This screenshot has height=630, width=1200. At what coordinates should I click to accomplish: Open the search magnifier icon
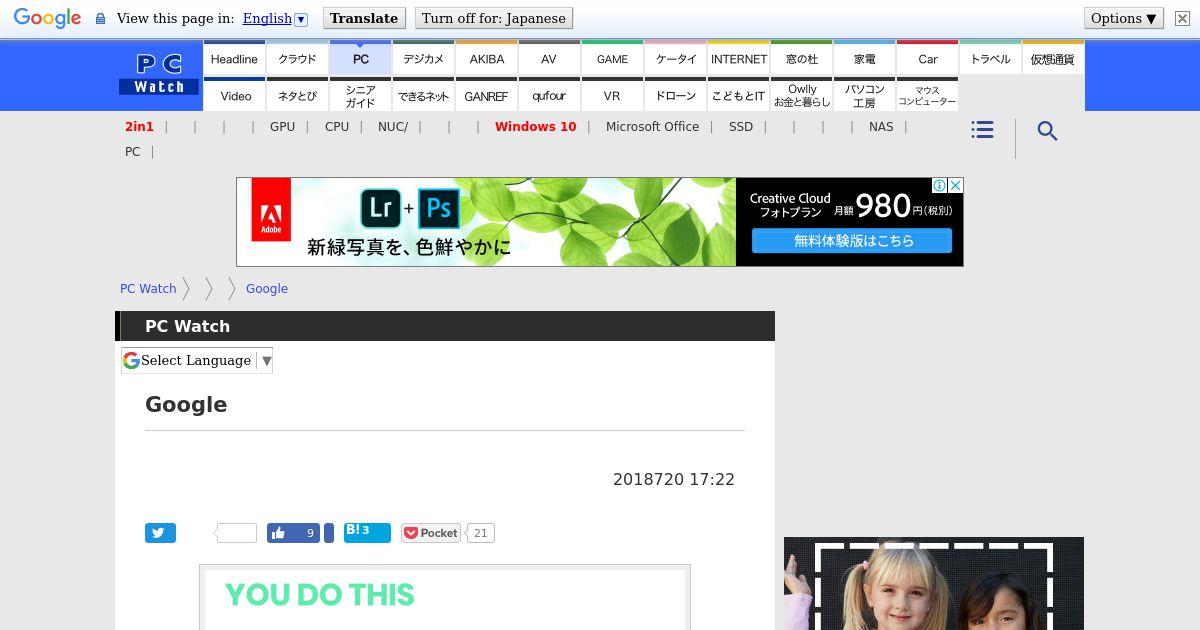pyautogui.click(x=1047, y=131)
